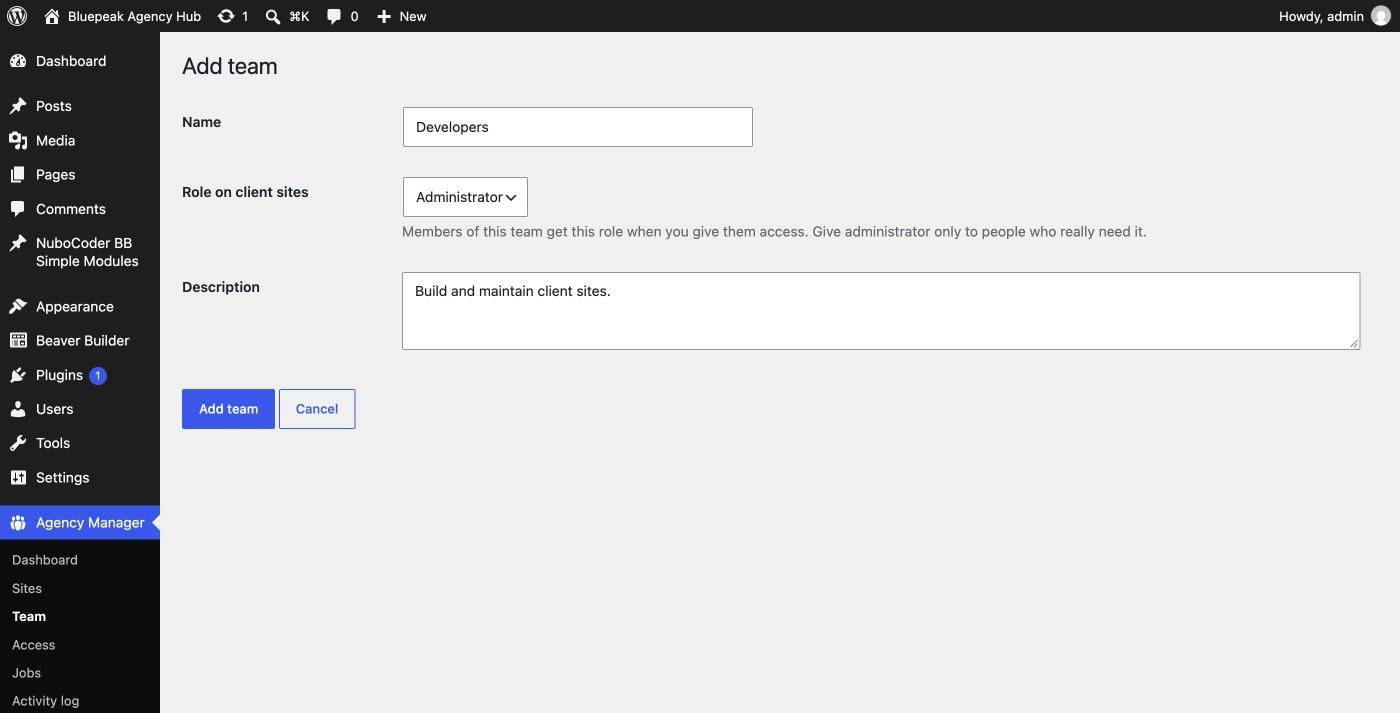Click into the Name field with Developers
Screen dimensions: 1400x713
coord(578,127)
